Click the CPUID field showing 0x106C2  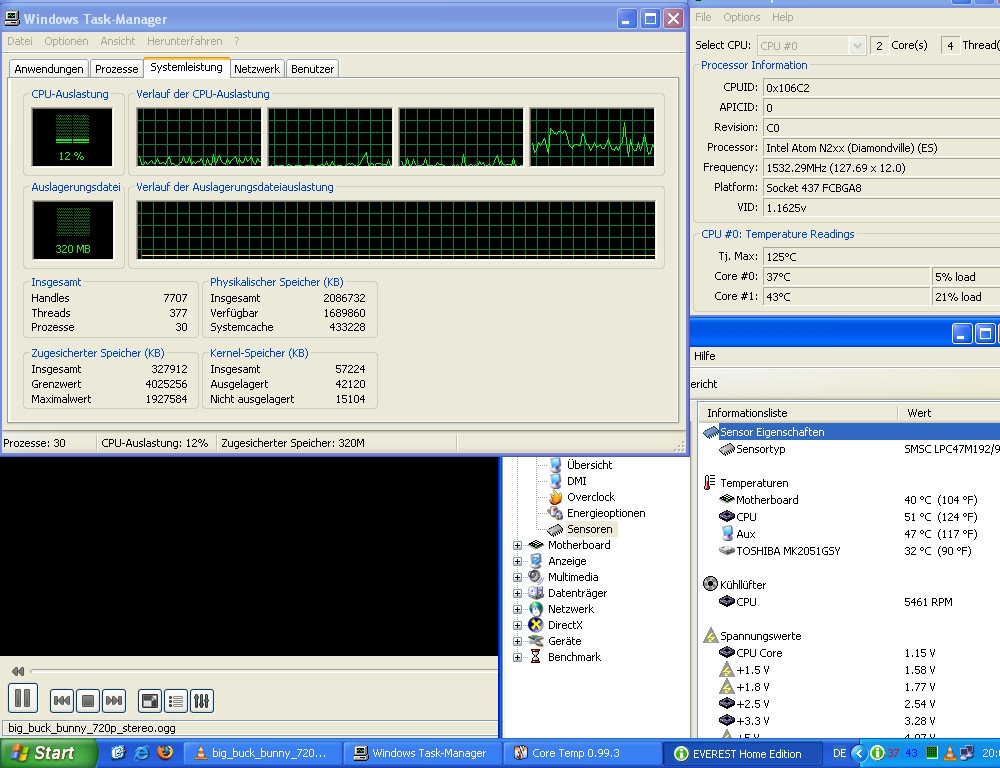click(x=881, y=87)
